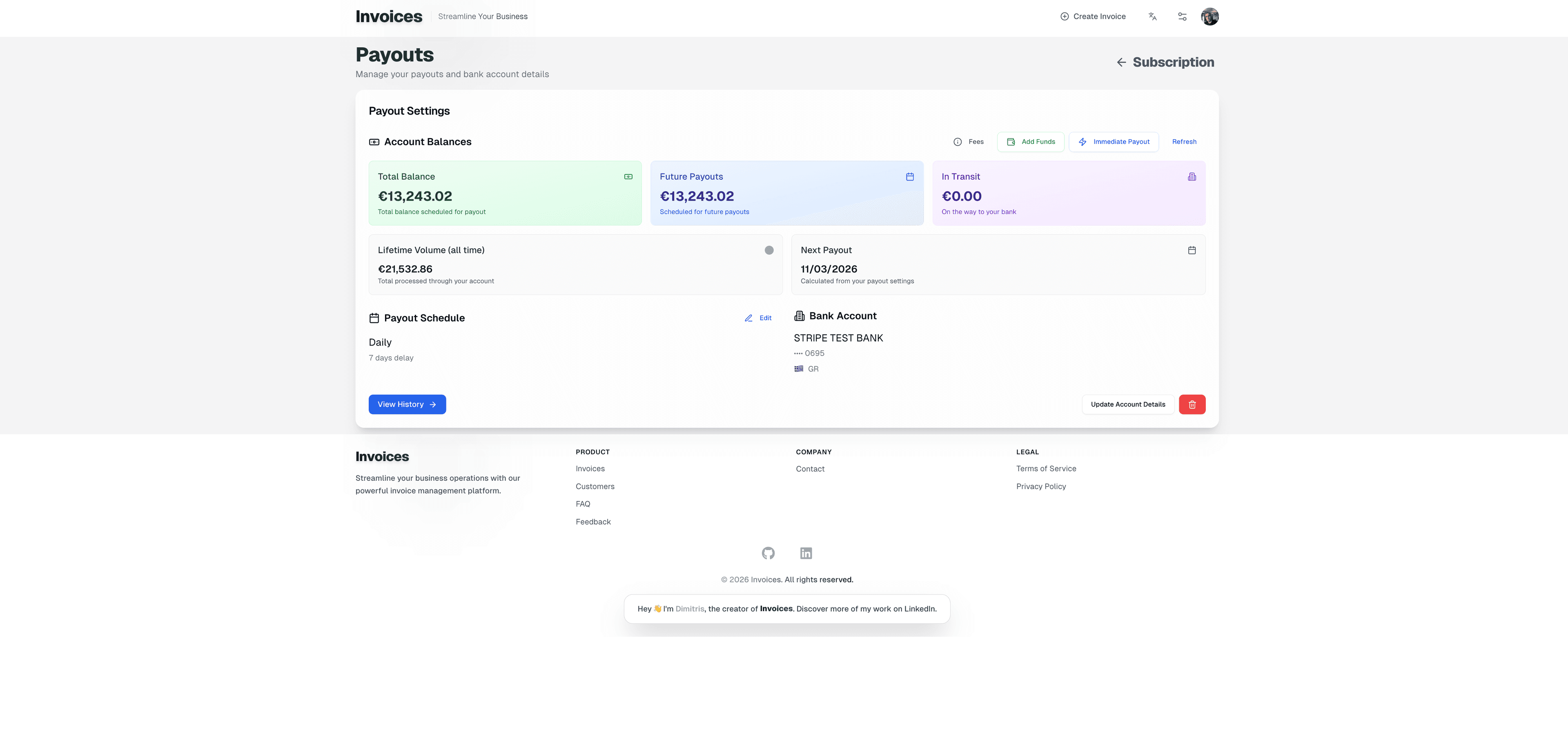Open the preferences sliders icon in the header
The width and height of the screenshot is (1568, 752).
pyautogui.click(x=1181, y=16)
